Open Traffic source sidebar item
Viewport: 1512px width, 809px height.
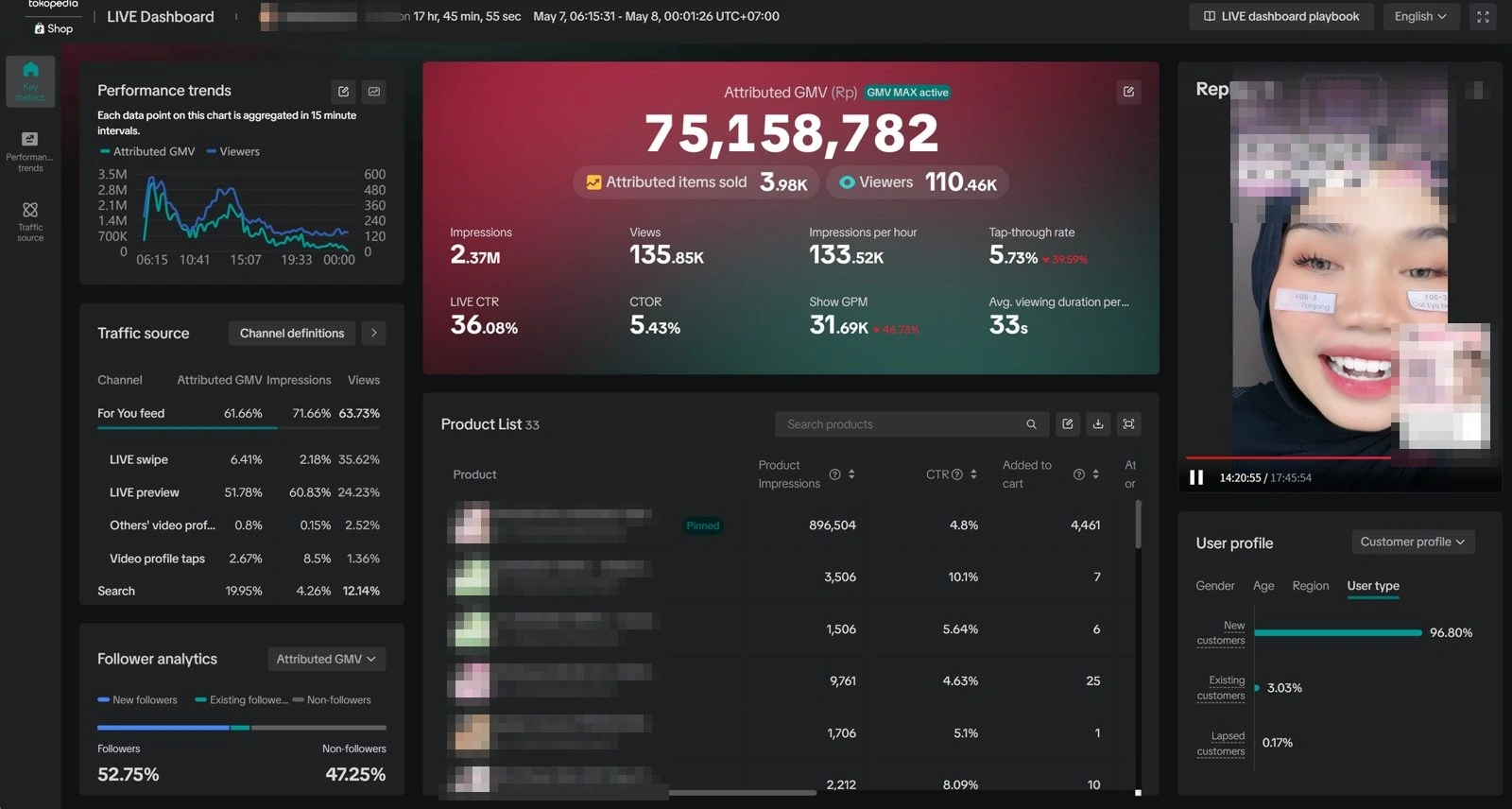[x=30, y=220]
